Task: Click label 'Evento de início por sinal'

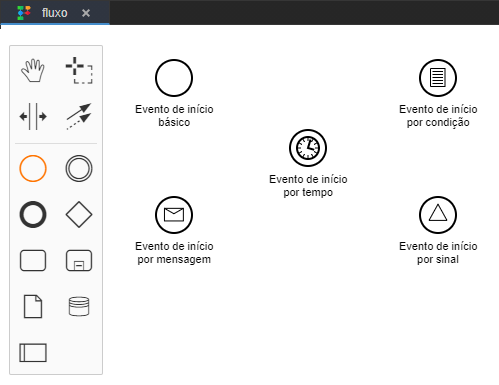Action: click(438, 253)
